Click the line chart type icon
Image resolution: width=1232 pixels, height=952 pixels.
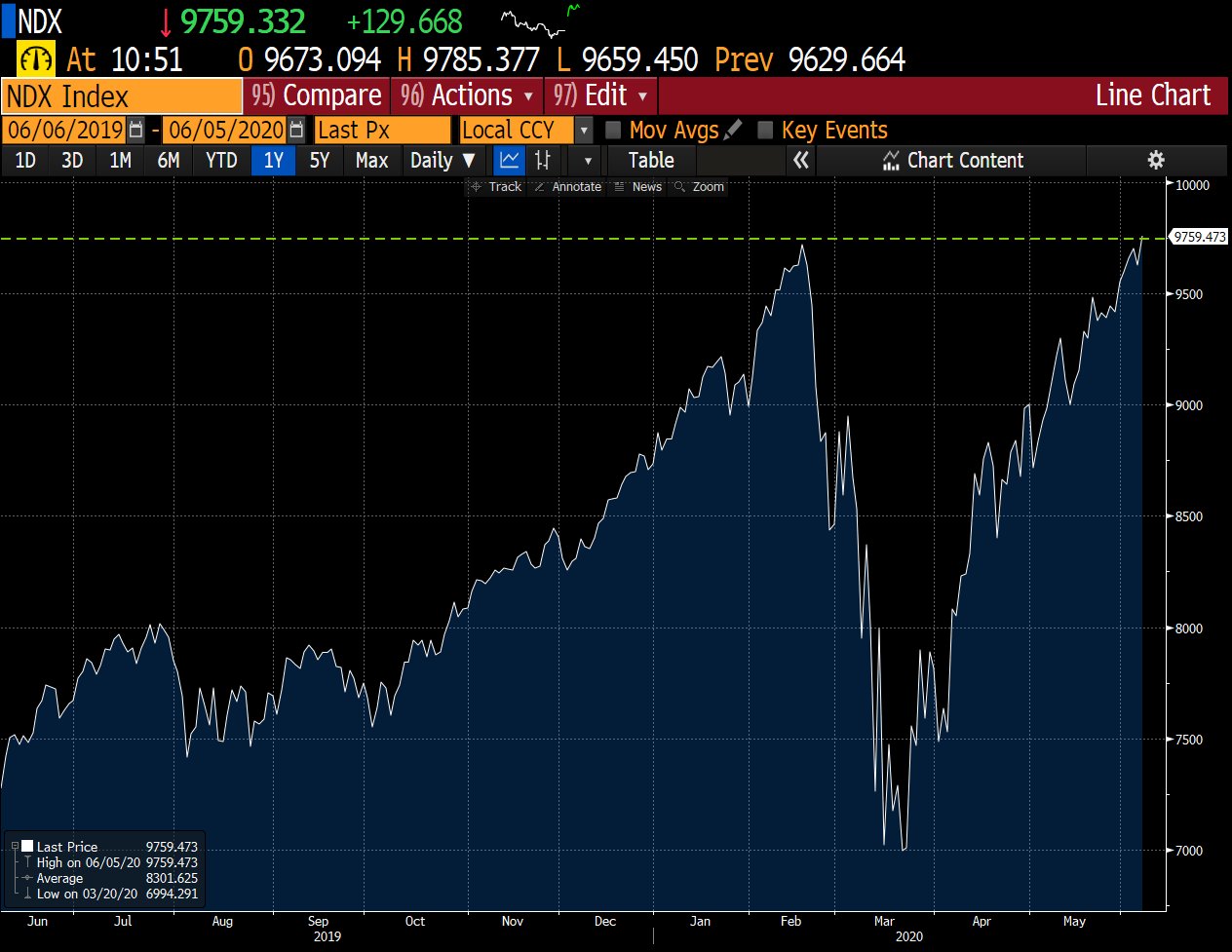(510, 161)
